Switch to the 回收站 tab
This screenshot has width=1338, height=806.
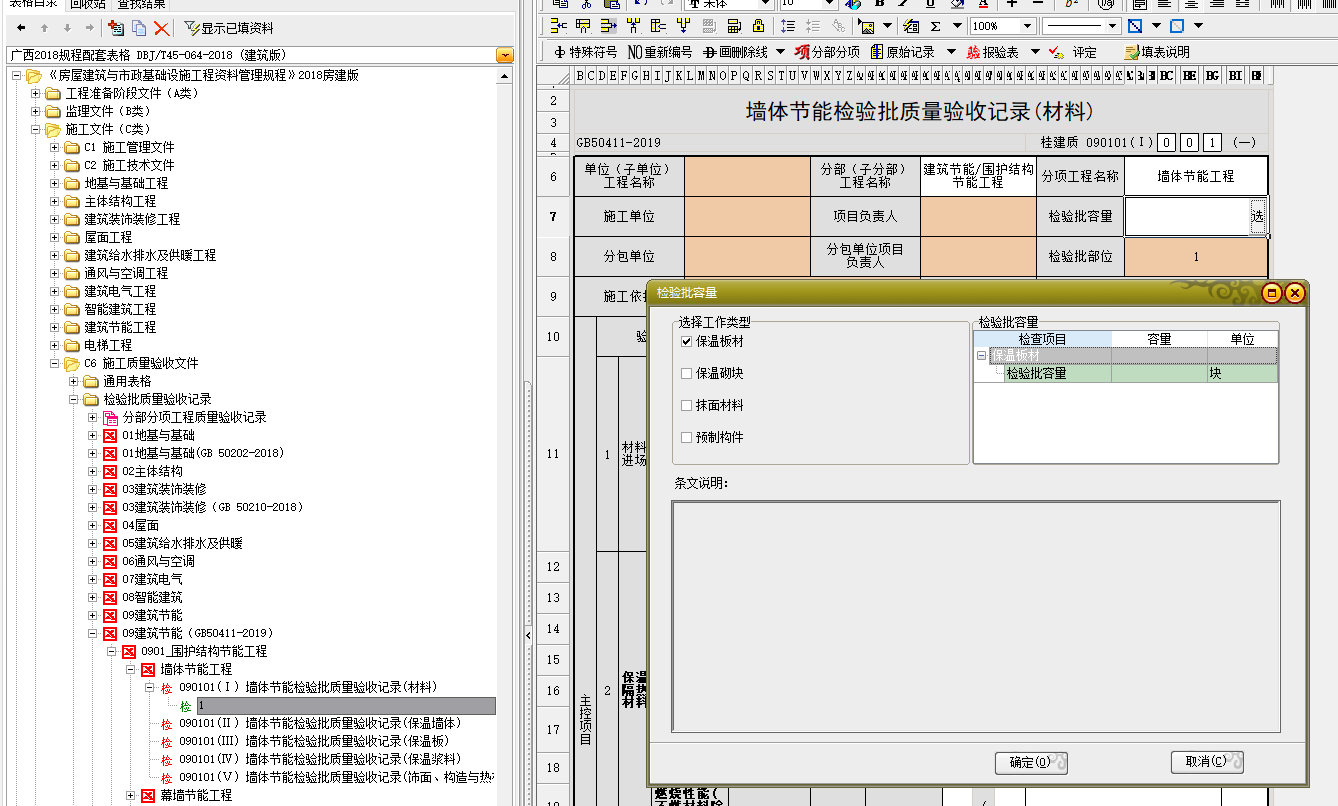coord(88,5)
